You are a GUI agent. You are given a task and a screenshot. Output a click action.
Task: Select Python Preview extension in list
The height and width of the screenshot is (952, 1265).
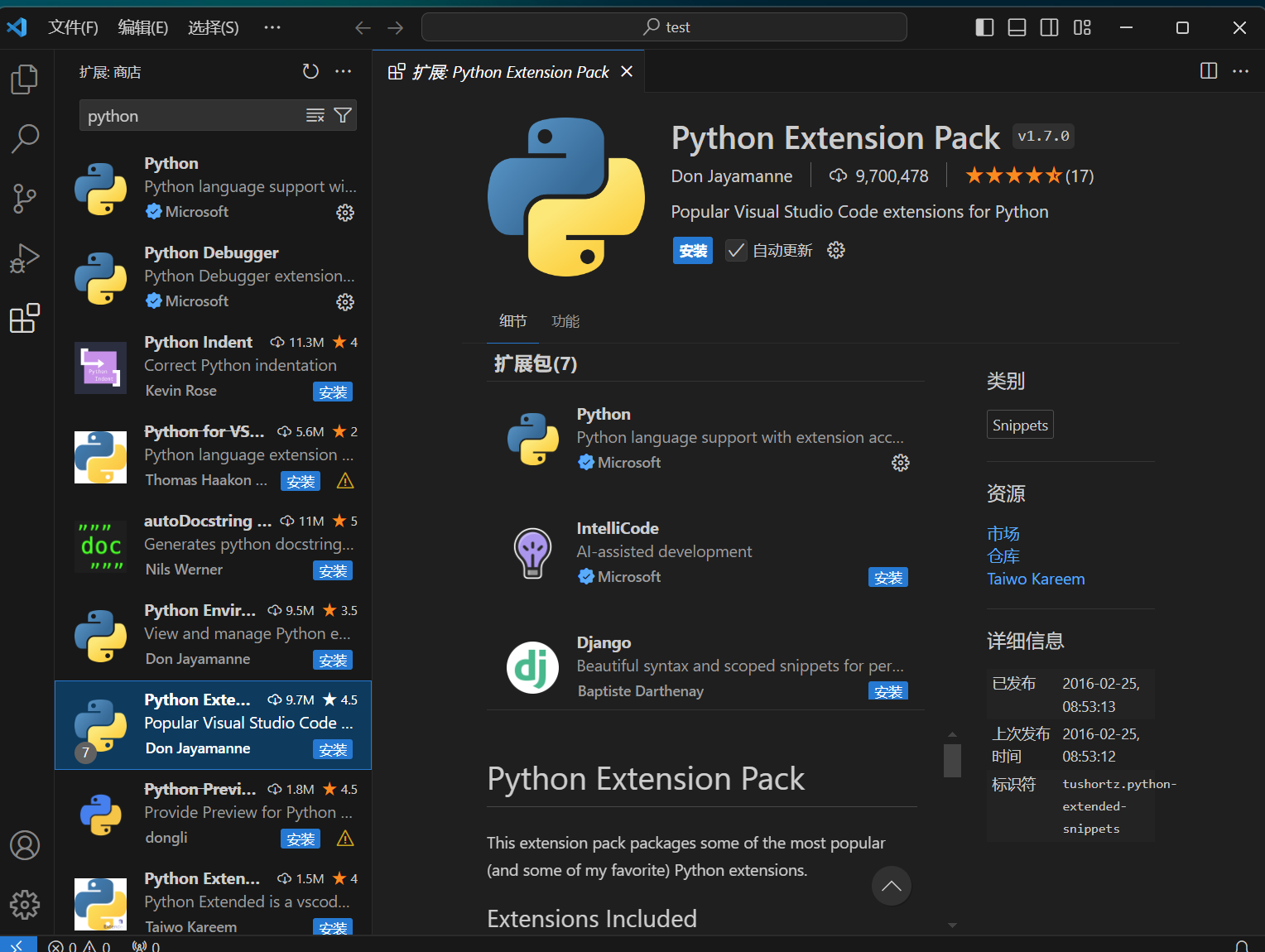[x=214, y=815]
